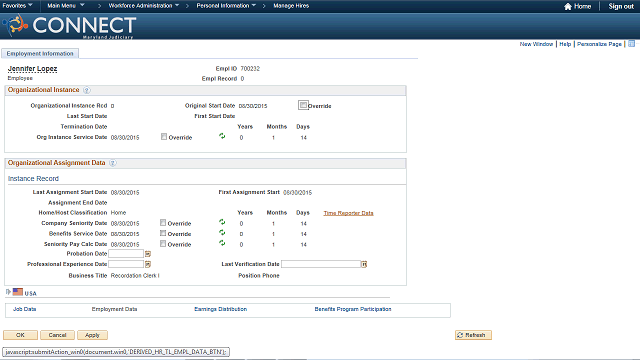Open the calendar picker for Professional Experience Date

(148, 264)
